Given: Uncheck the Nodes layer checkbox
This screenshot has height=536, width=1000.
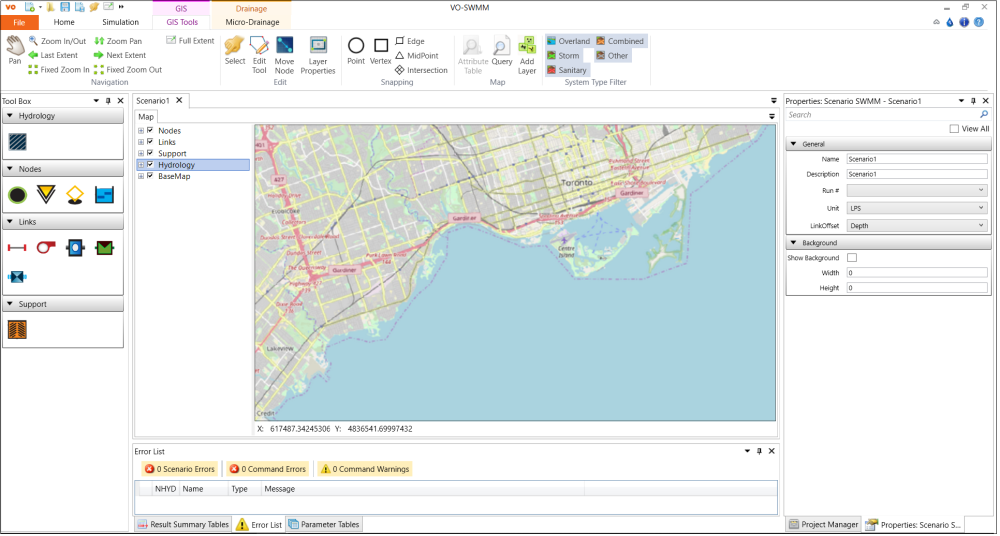Looking at the screenshot, I should coord(150,131).
